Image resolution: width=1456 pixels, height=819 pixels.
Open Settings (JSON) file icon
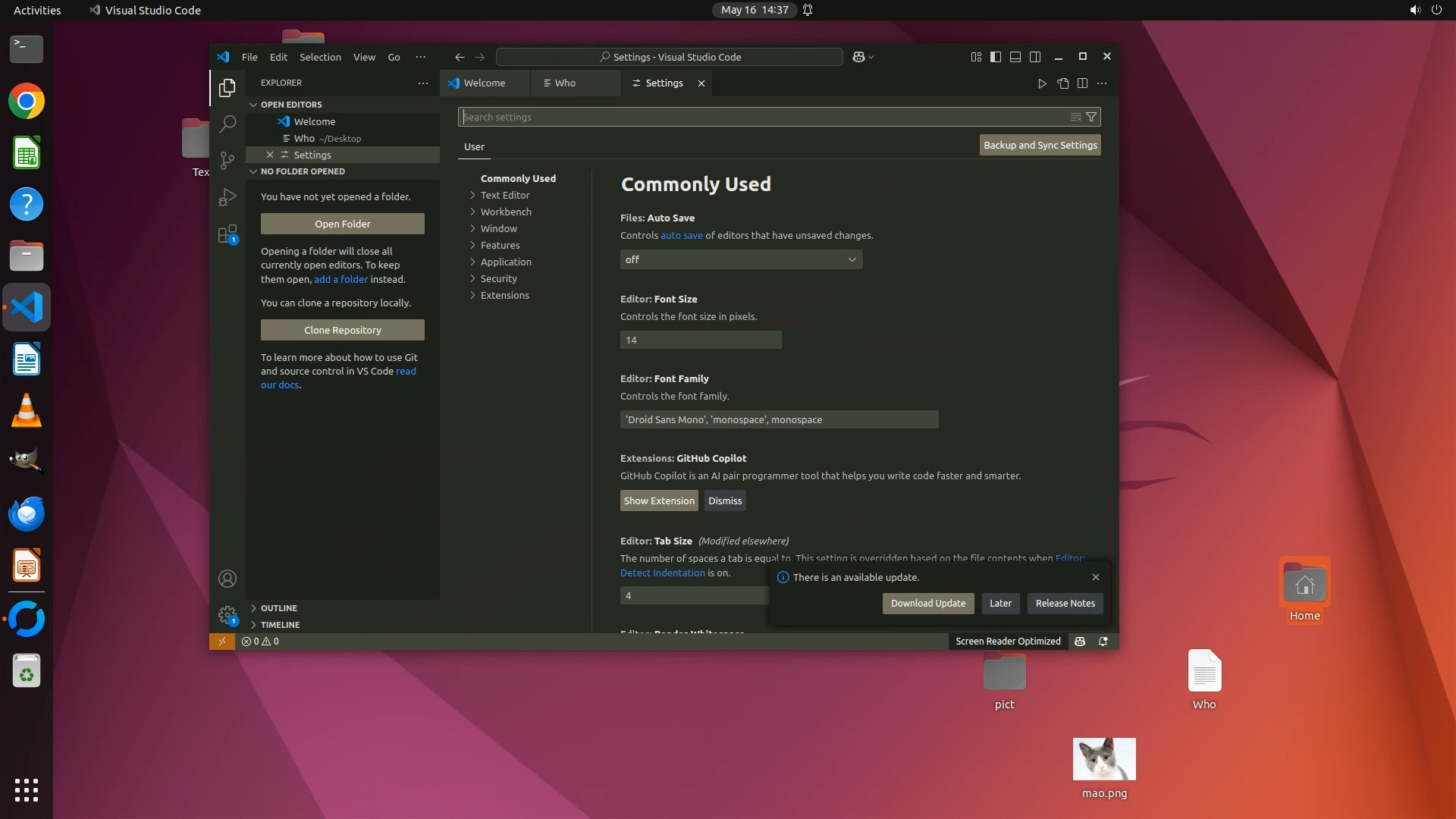(1062, 83)
